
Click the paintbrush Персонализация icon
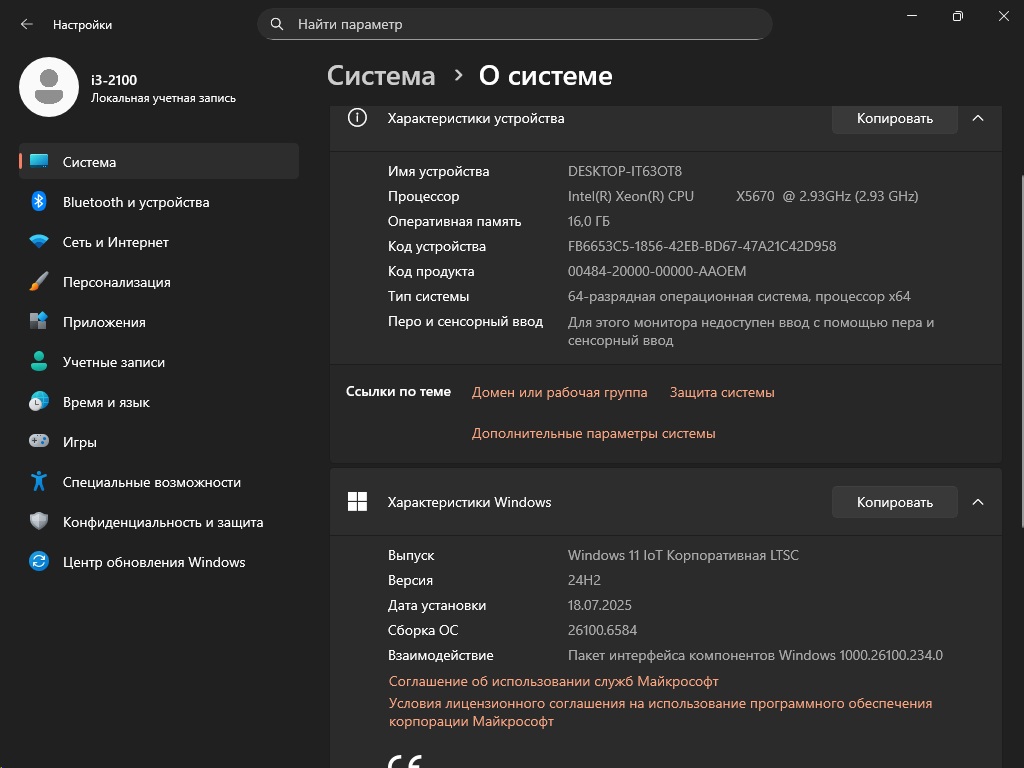[x=39, y=281]
